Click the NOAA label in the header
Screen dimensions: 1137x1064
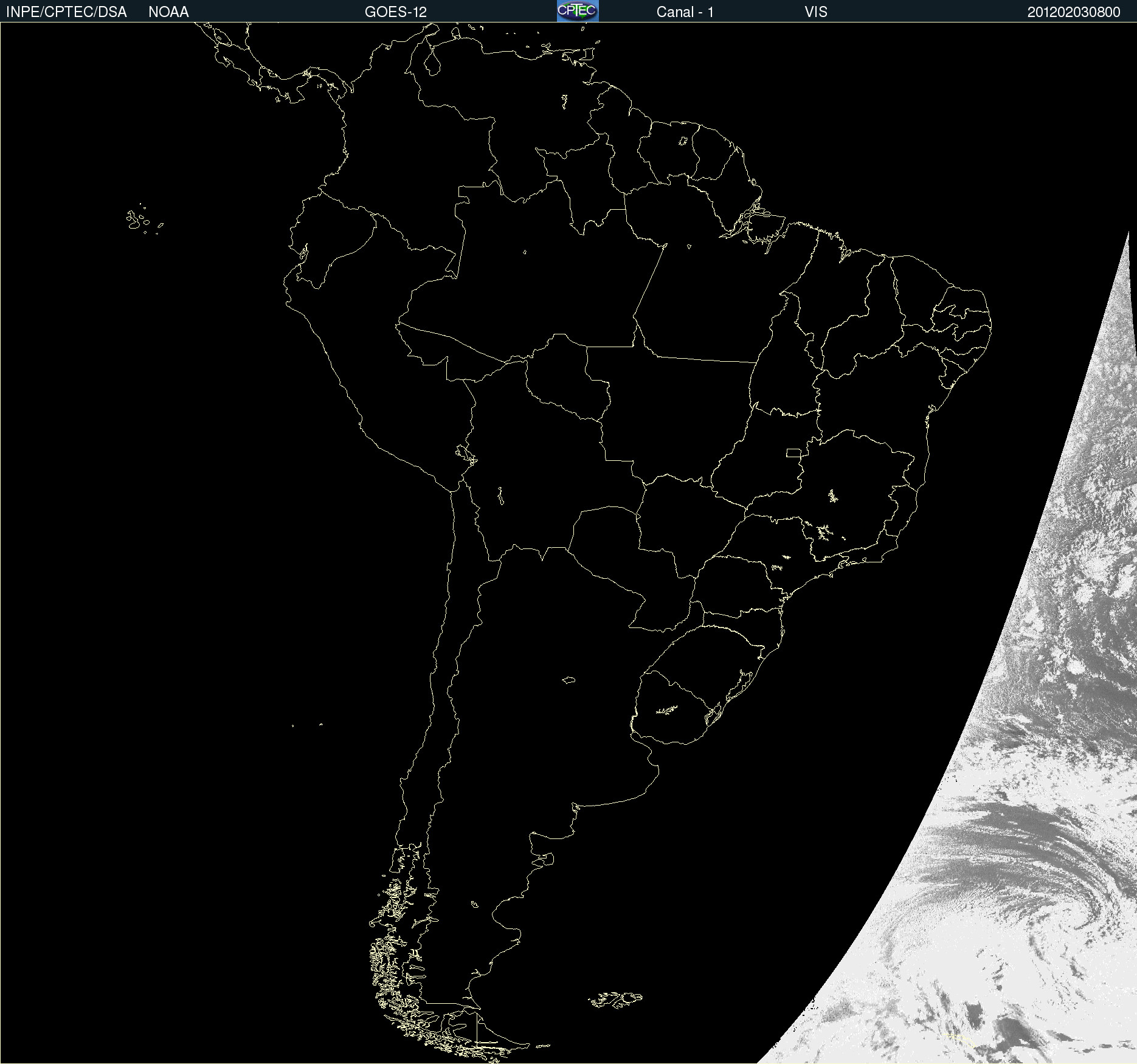coord(168,12)
